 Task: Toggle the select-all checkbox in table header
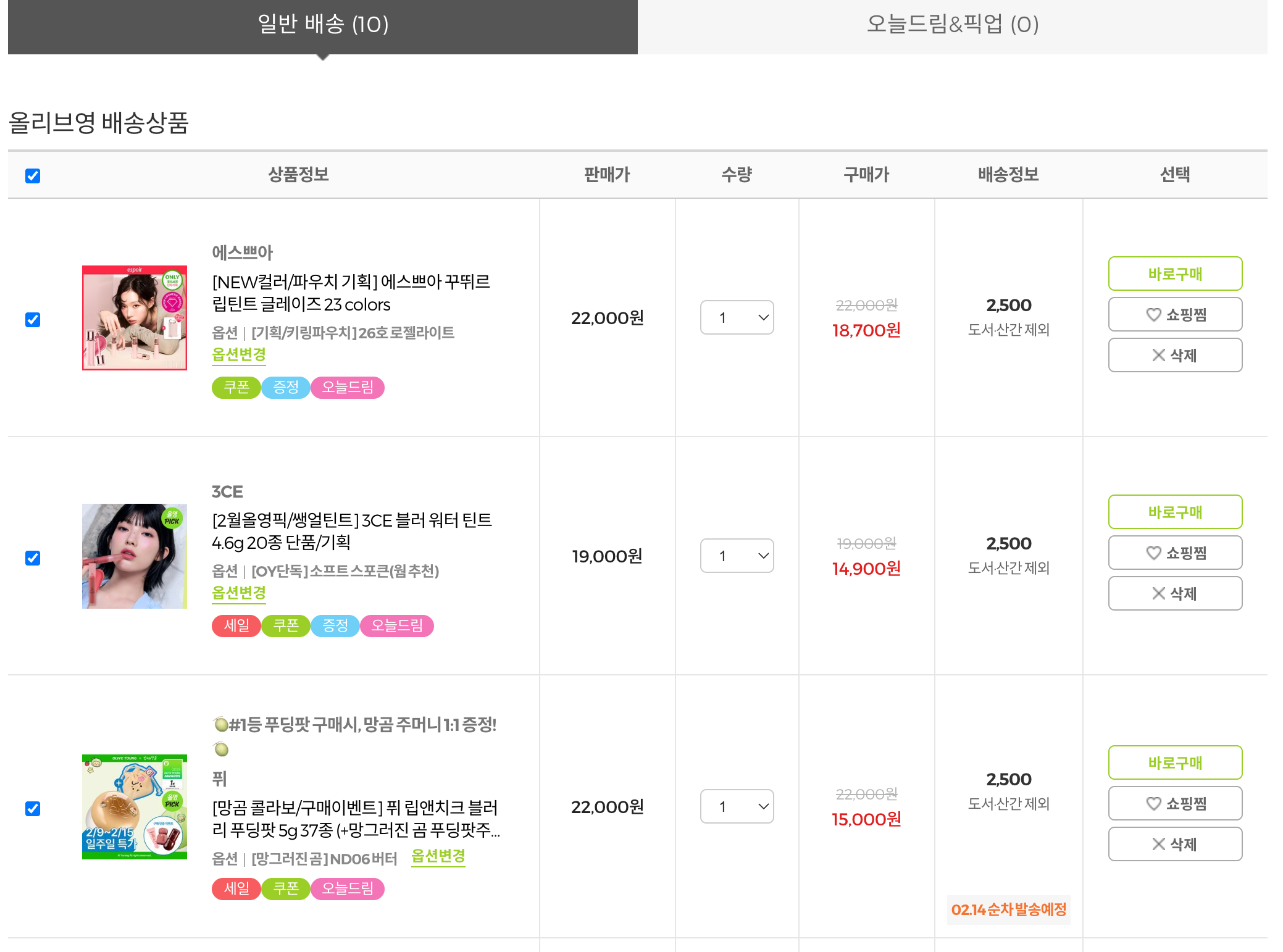click(33, 176)
